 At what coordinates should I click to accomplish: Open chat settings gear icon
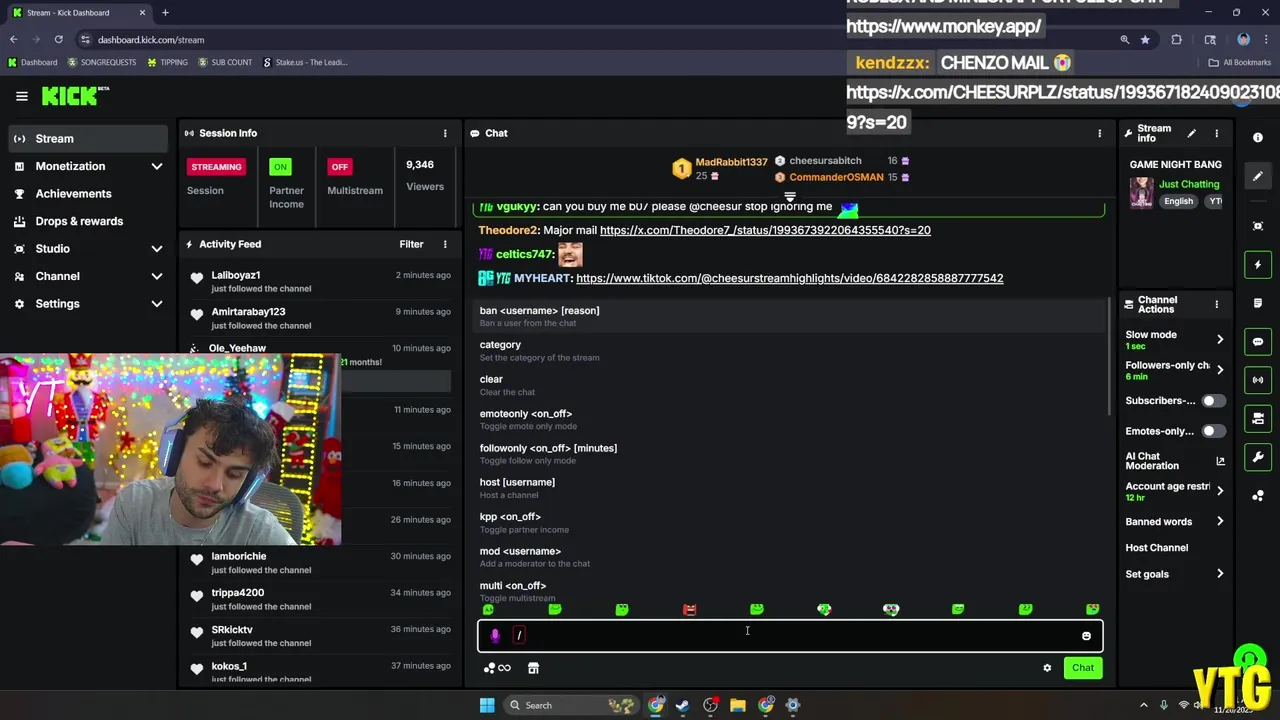[x=1047, y=668]
